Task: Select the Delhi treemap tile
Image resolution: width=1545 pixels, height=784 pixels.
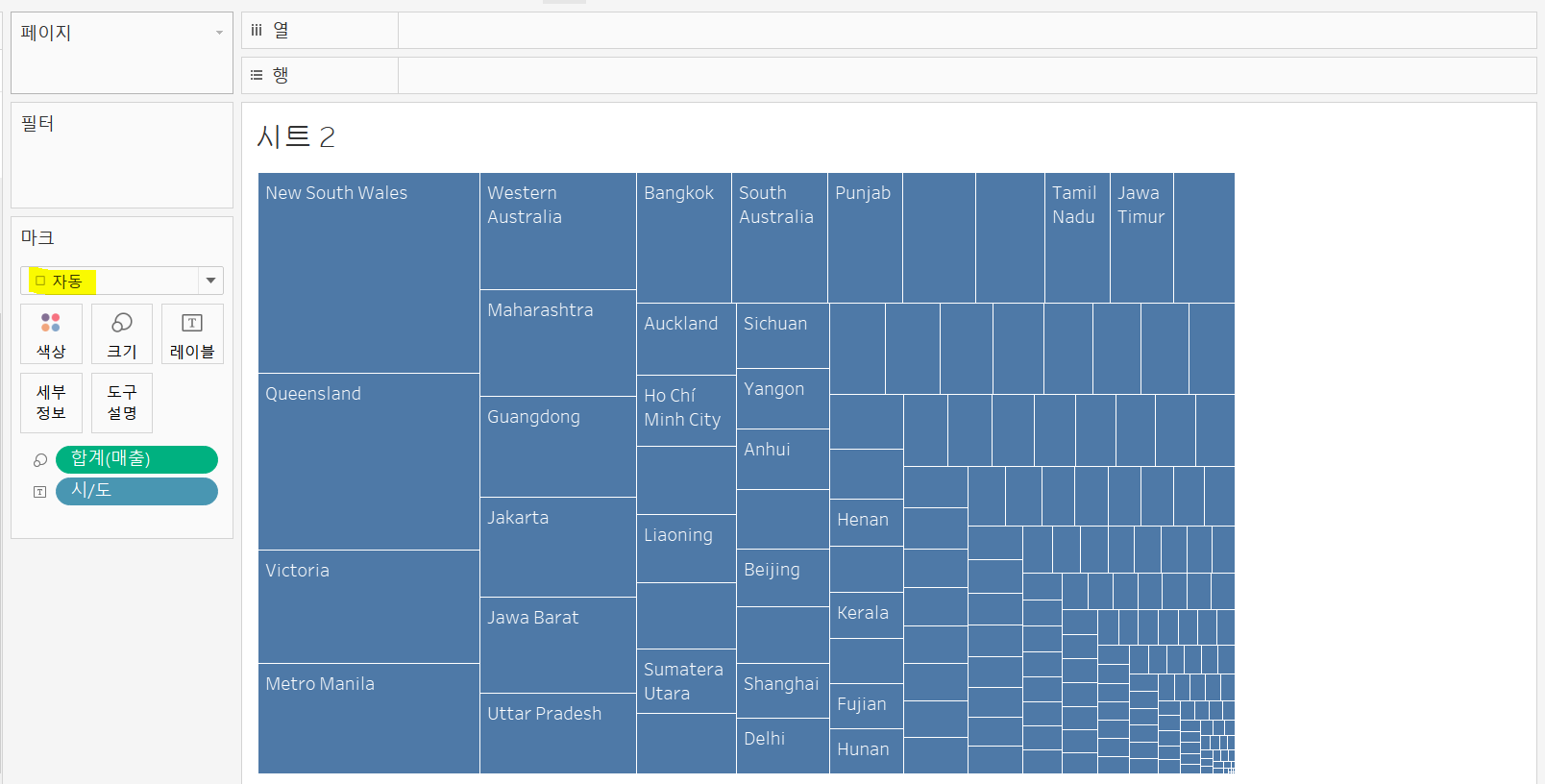Action: [783, 746]
